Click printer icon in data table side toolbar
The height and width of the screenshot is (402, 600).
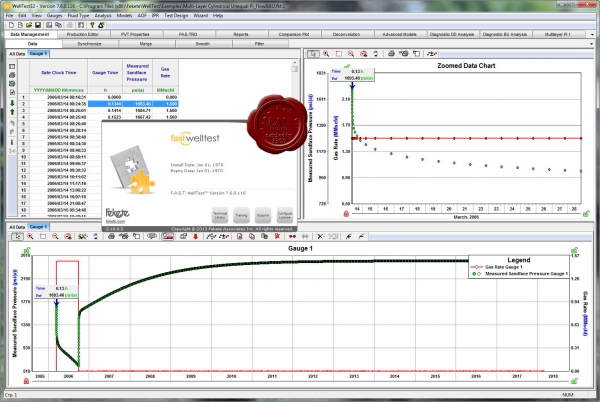pos(12,75)
